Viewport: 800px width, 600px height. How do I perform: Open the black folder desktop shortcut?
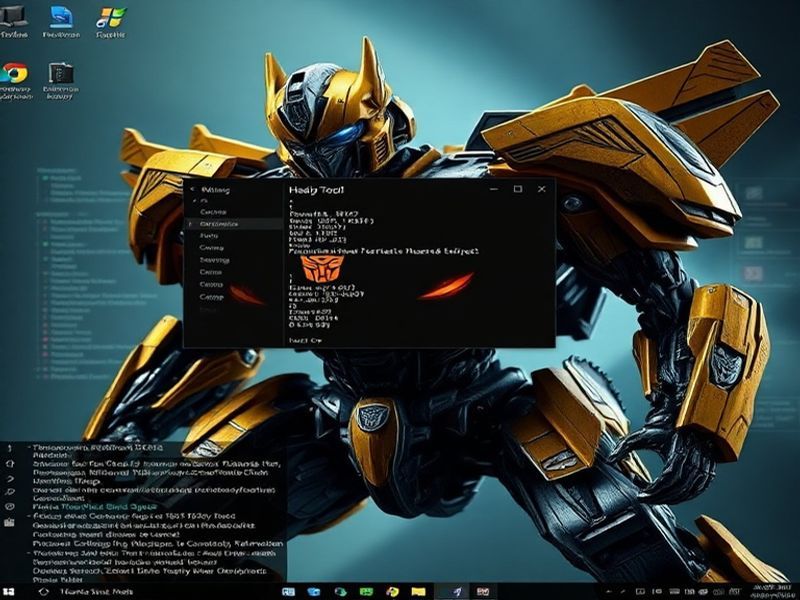pos(61,81)
